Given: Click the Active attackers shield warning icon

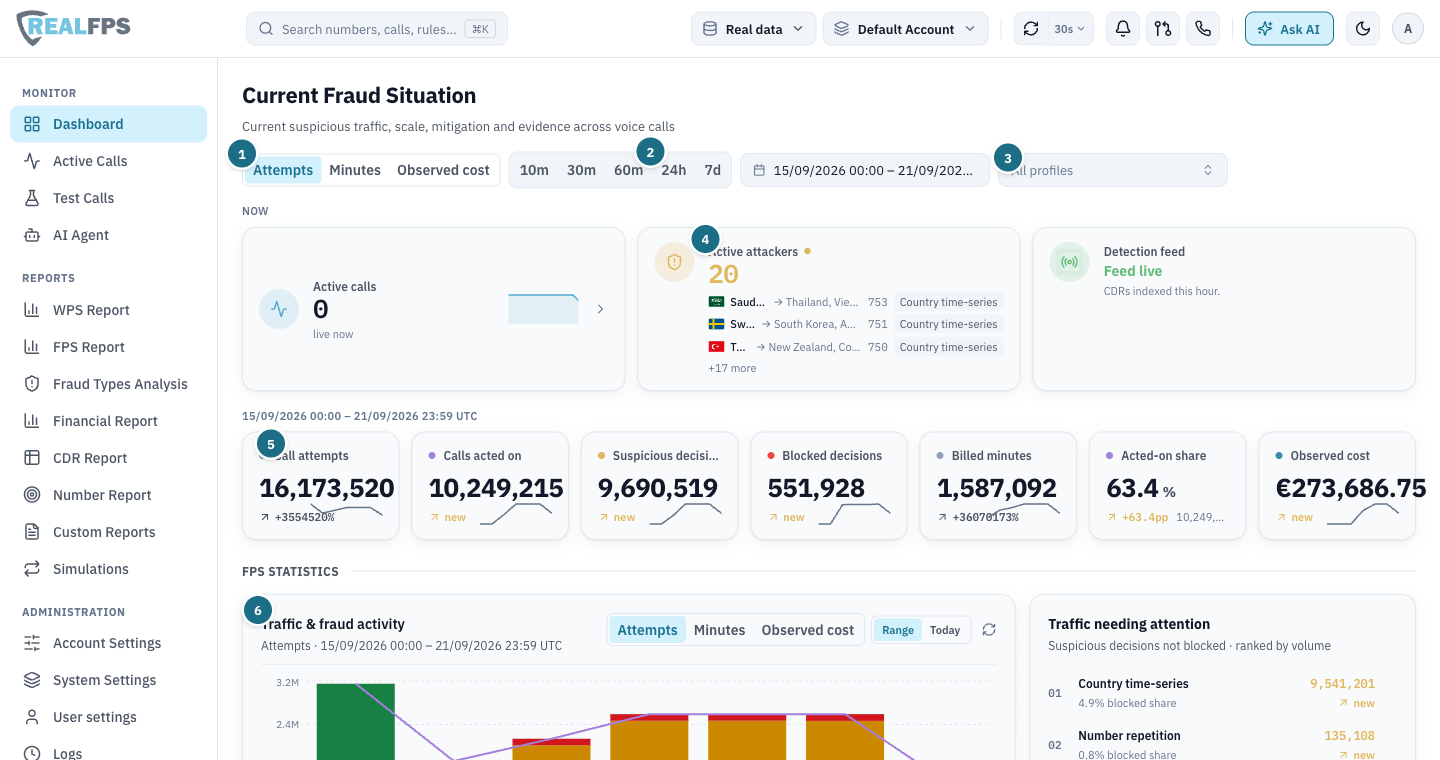Looking at the screenshot, I should click(x=674, y=262).
